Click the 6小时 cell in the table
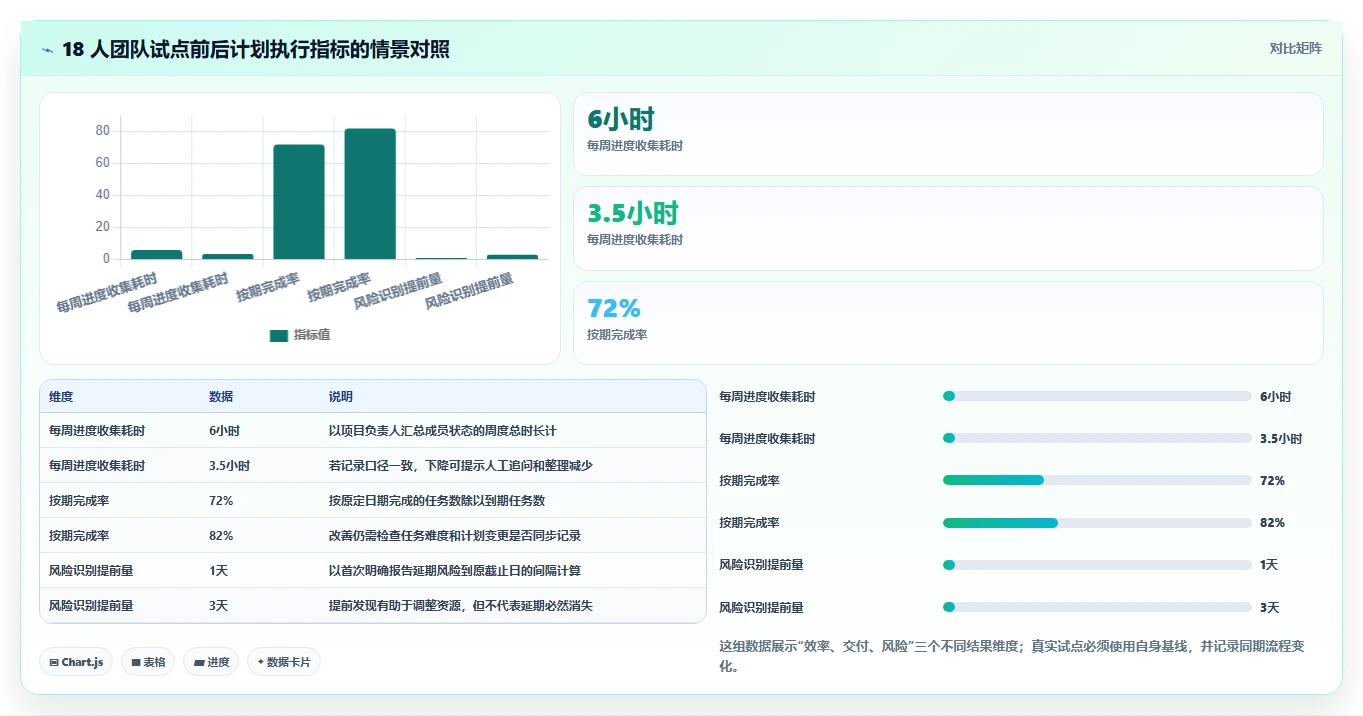This screenshot has width=1363, height=716. (x=224, y=431)
